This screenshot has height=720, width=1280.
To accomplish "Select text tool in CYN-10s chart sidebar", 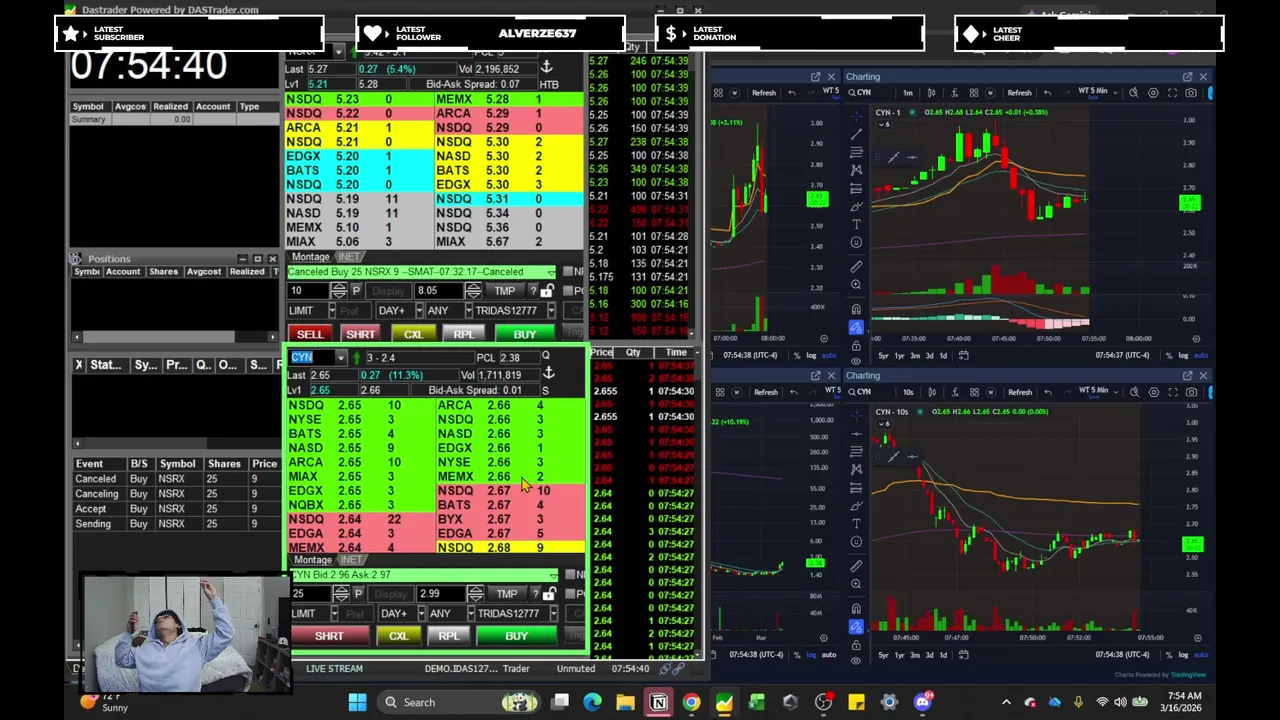I will click(856, 524).
